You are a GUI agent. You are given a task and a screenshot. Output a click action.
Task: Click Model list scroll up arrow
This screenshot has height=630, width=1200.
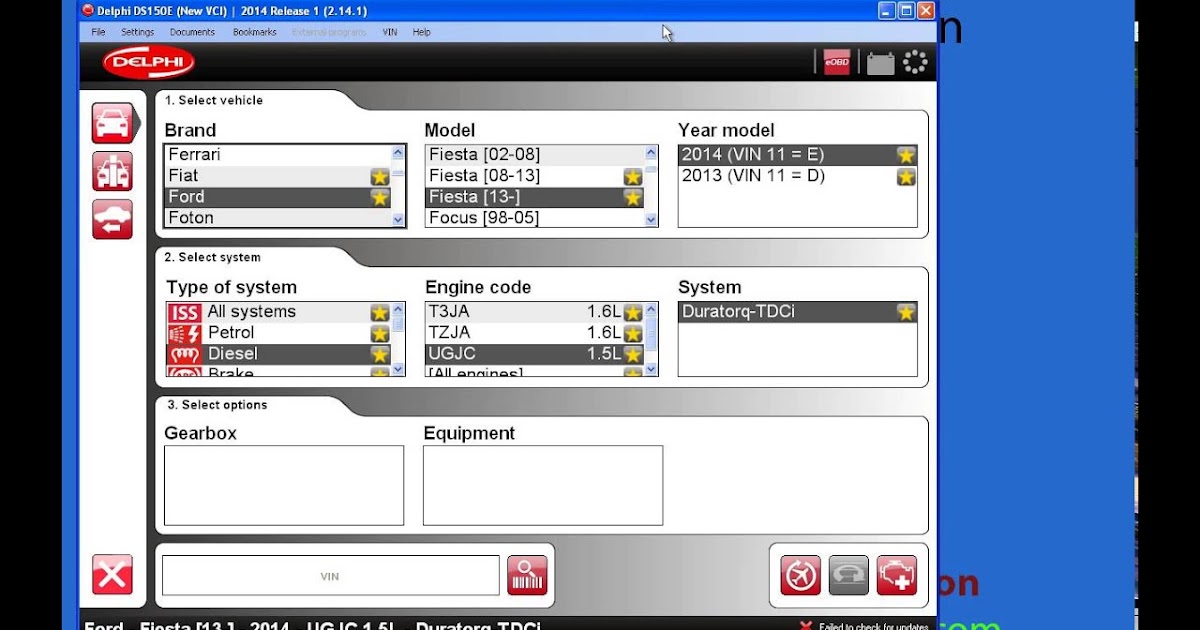point(652,153)
